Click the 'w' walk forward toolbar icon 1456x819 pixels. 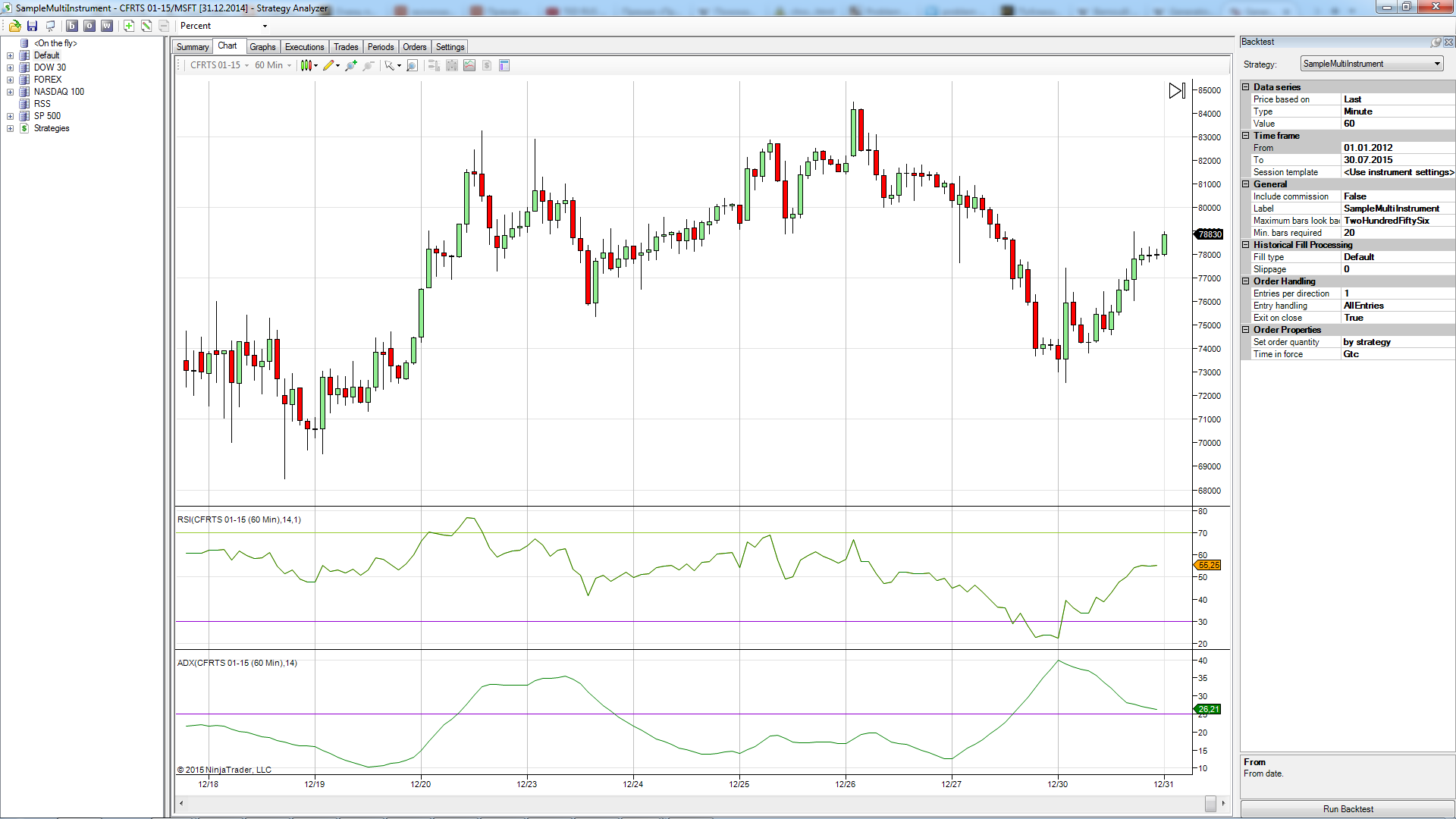pyautogui.click(x=107, y=26)
